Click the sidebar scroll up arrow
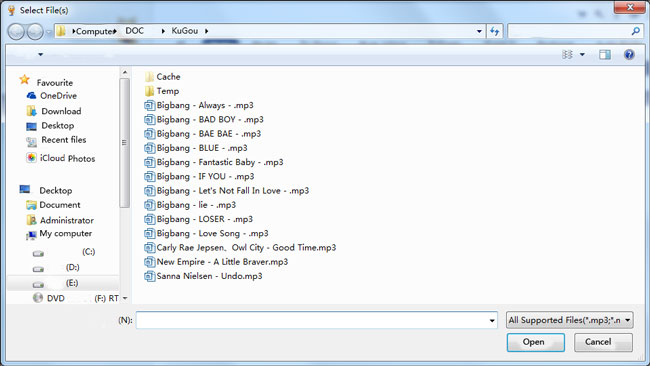Image resolution: width=650 pixels, height=366 pixels. tap(125, 72)
